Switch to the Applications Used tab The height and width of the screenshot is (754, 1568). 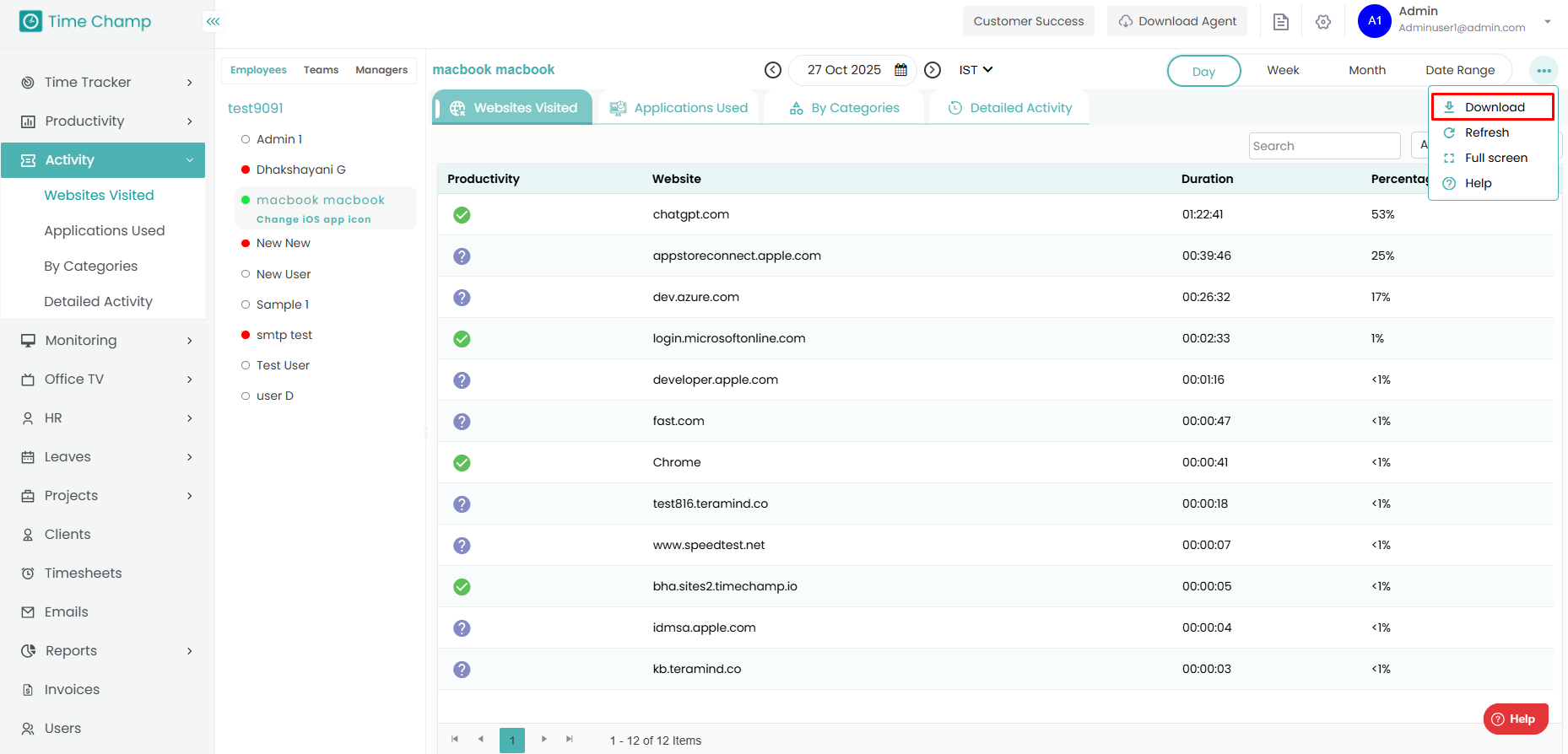click(679, 108)
